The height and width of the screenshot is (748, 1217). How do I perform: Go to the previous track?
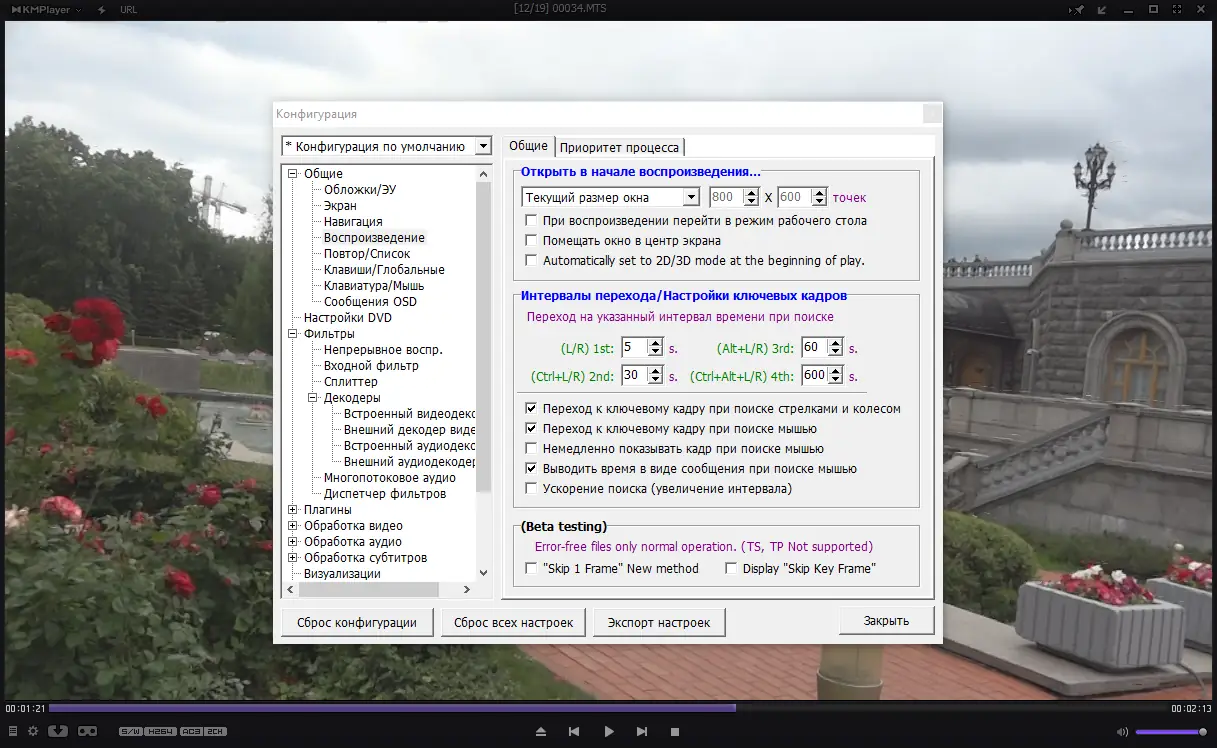574,732
